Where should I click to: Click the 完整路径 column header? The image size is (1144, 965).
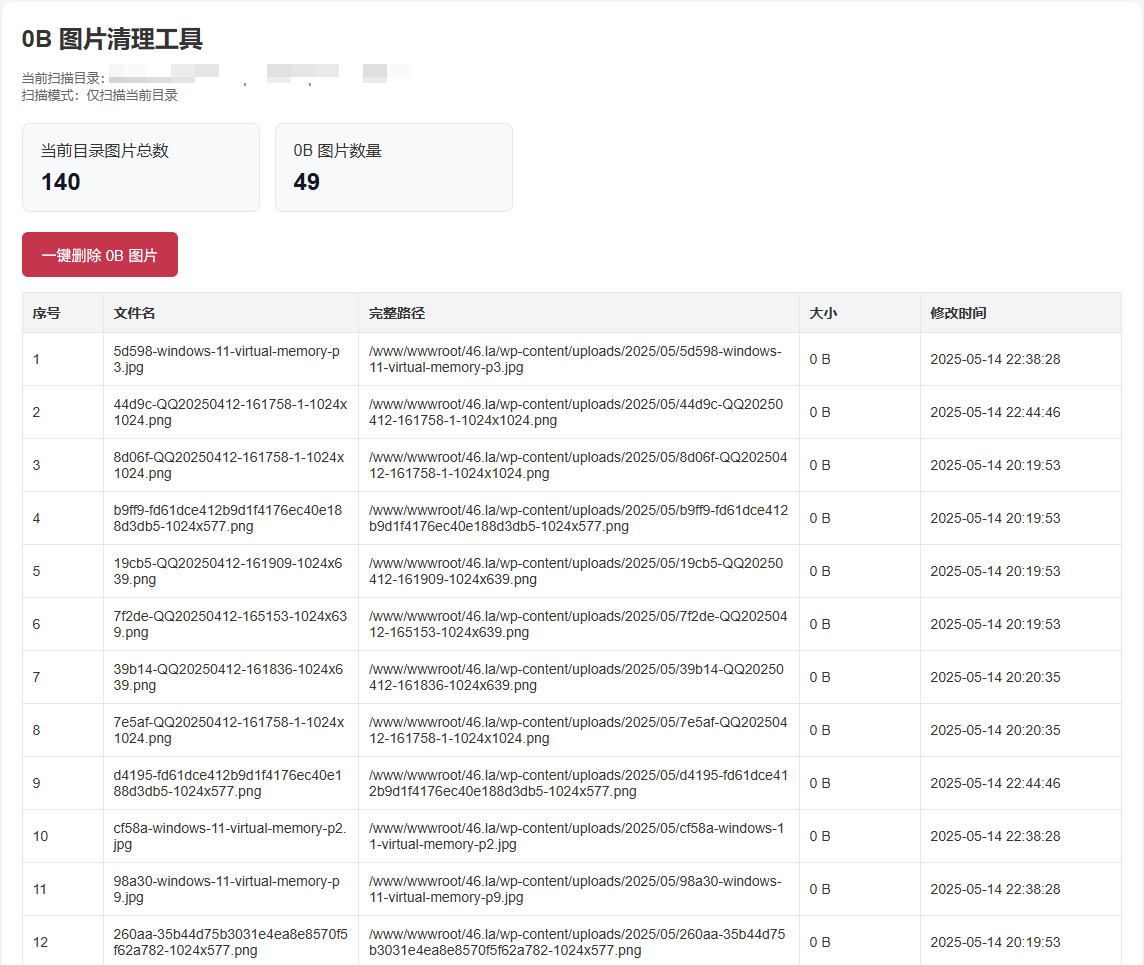point(393,313)
